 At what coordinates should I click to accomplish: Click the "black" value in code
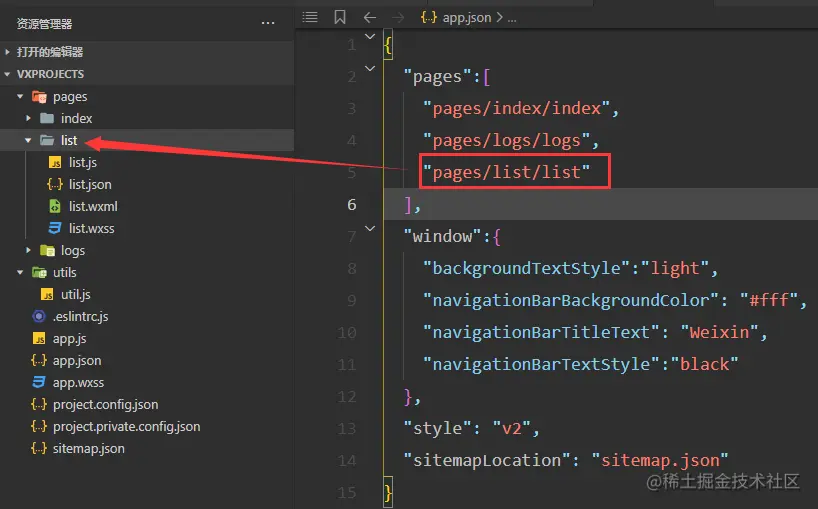point(705,364)
